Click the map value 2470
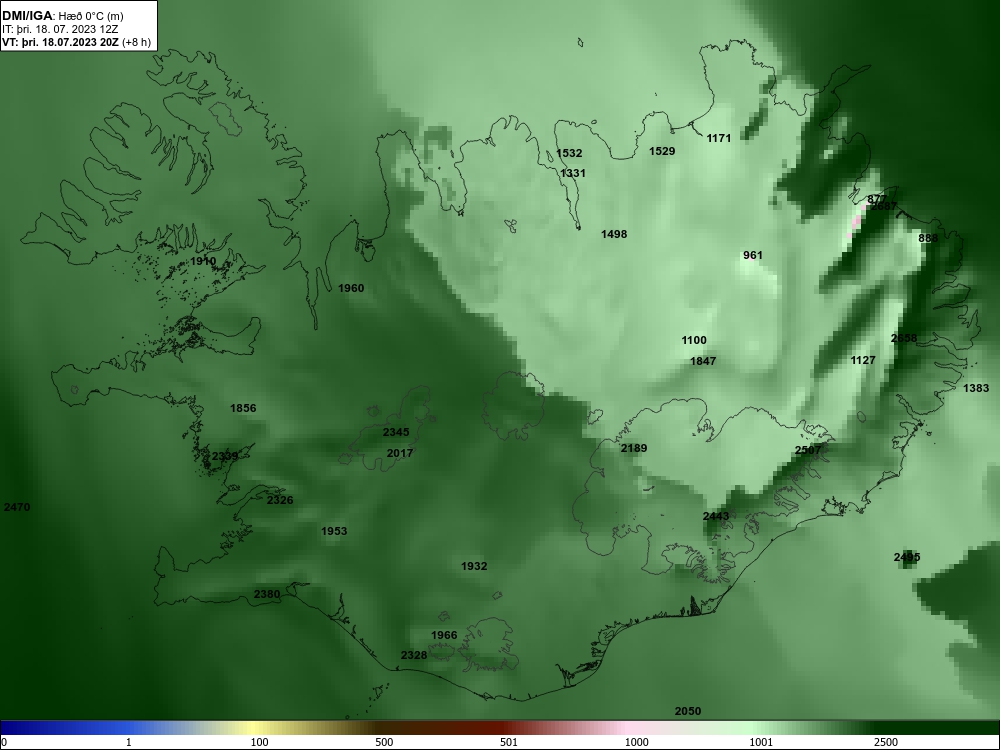The height and width of the screenshot is (750, 1000). pos(17,507)
